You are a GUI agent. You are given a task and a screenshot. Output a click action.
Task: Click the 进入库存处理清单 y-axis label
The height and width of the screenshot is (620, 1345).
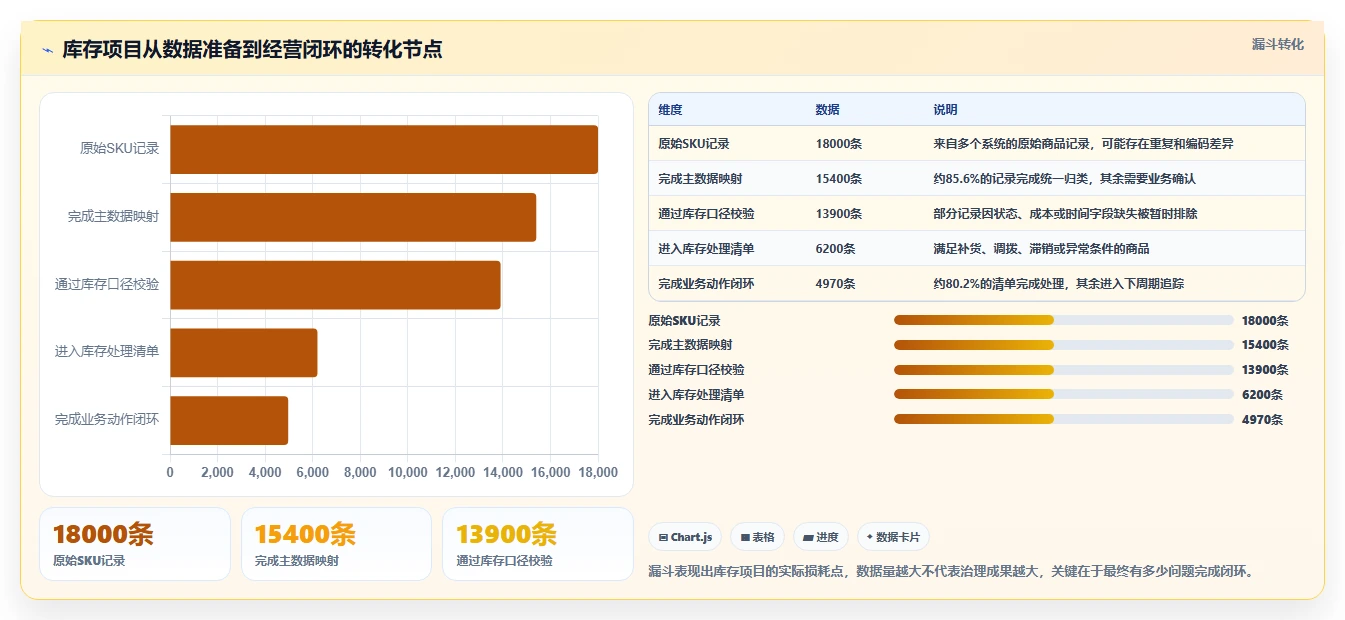click(x=107, y=353)
